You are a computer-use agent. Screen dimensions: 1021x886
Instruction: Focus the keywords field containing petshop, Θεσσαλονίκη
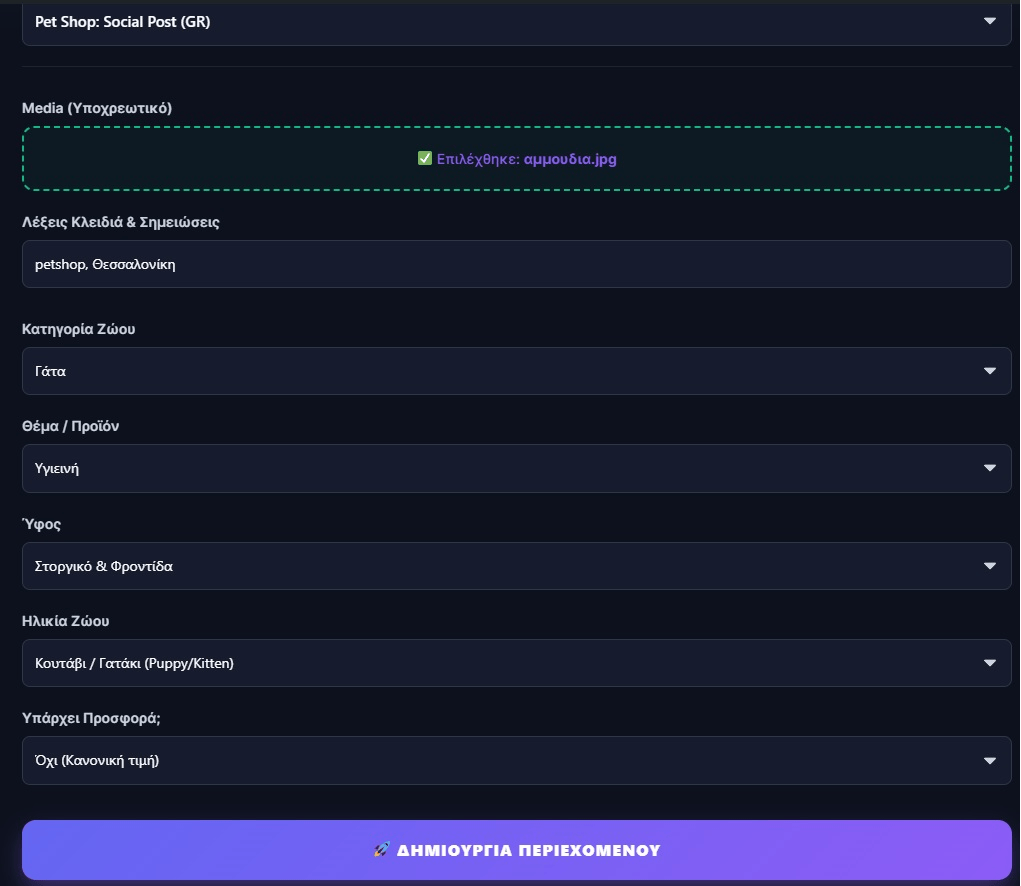click(516, 264)
